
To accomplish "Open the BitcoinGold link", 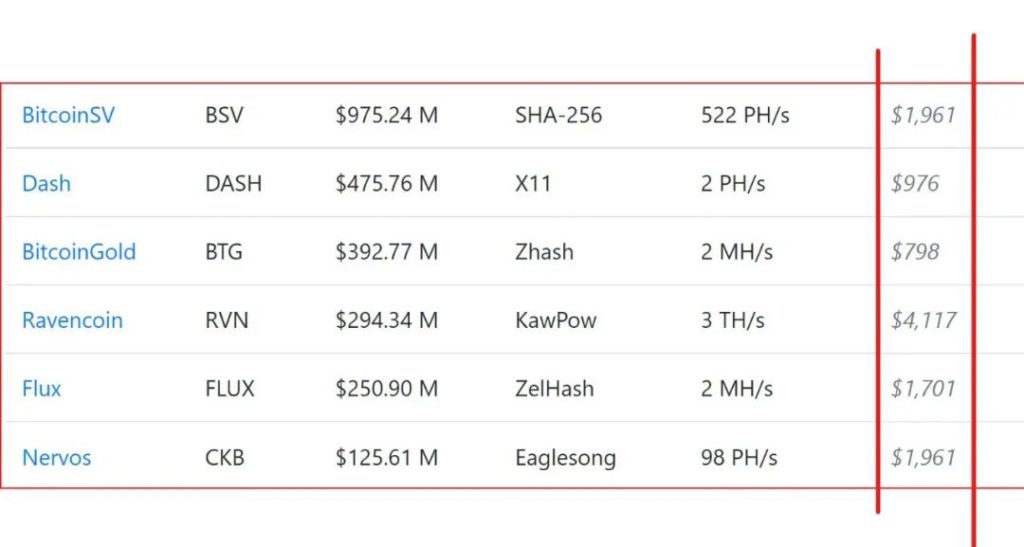I will [79, 252].
